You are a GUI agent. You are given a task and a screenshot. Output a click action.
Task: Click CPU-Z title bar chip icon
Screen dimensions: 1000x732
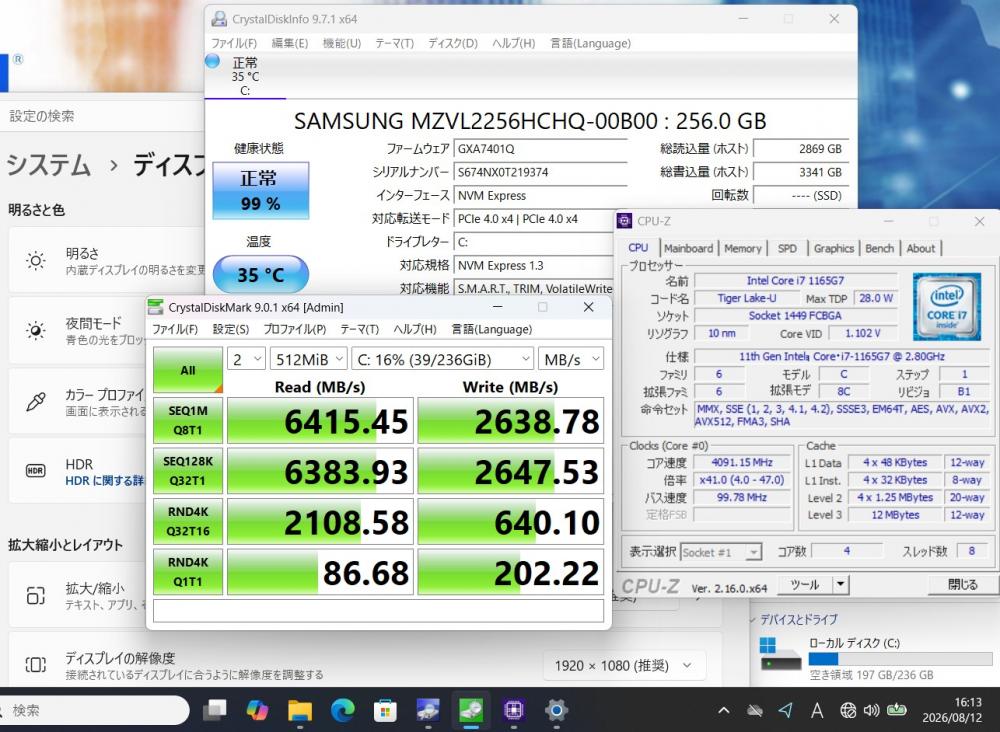tap(624, 221)
